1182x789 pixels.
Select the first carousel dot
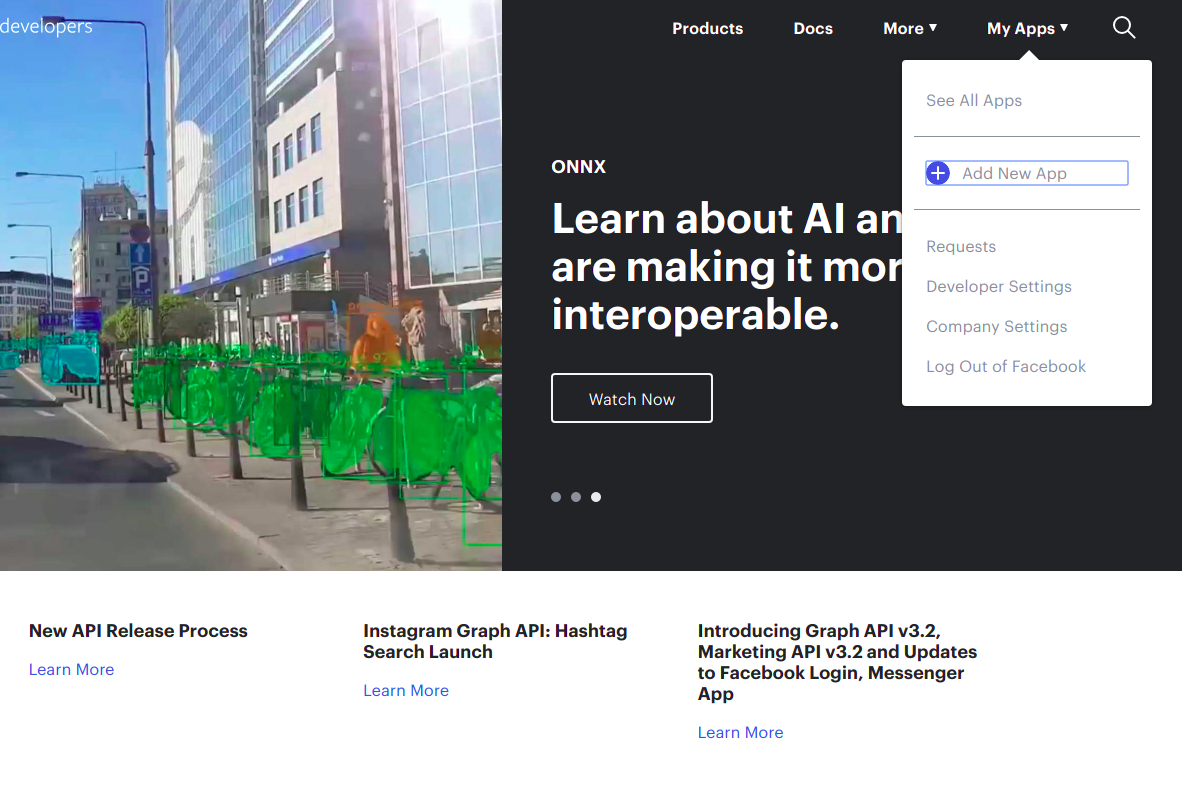pos(556,497)
